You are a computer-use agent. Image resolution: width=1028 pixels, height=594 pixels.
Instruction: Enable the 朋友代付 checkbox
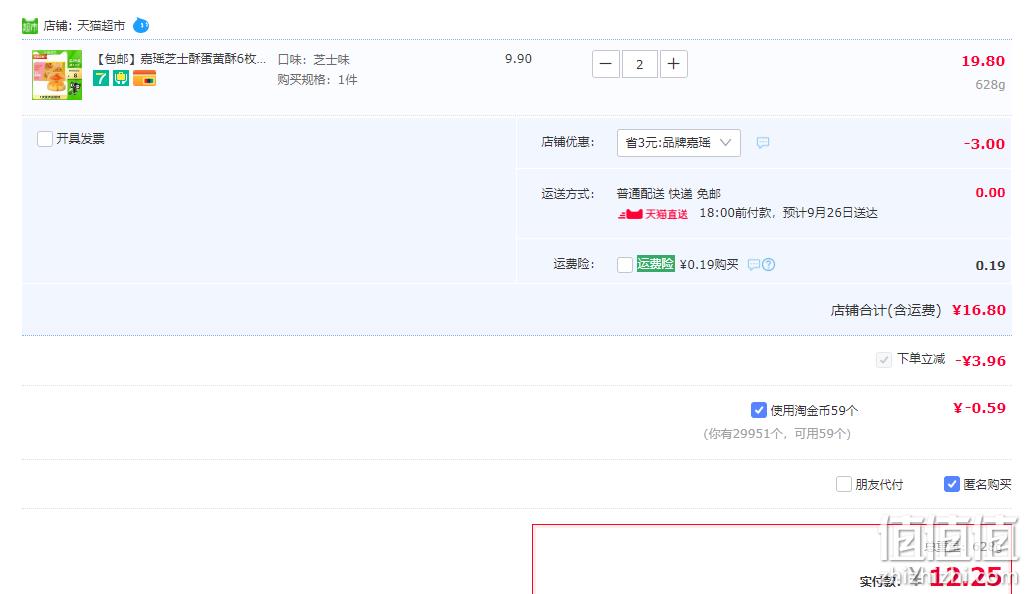coord(844,484)
